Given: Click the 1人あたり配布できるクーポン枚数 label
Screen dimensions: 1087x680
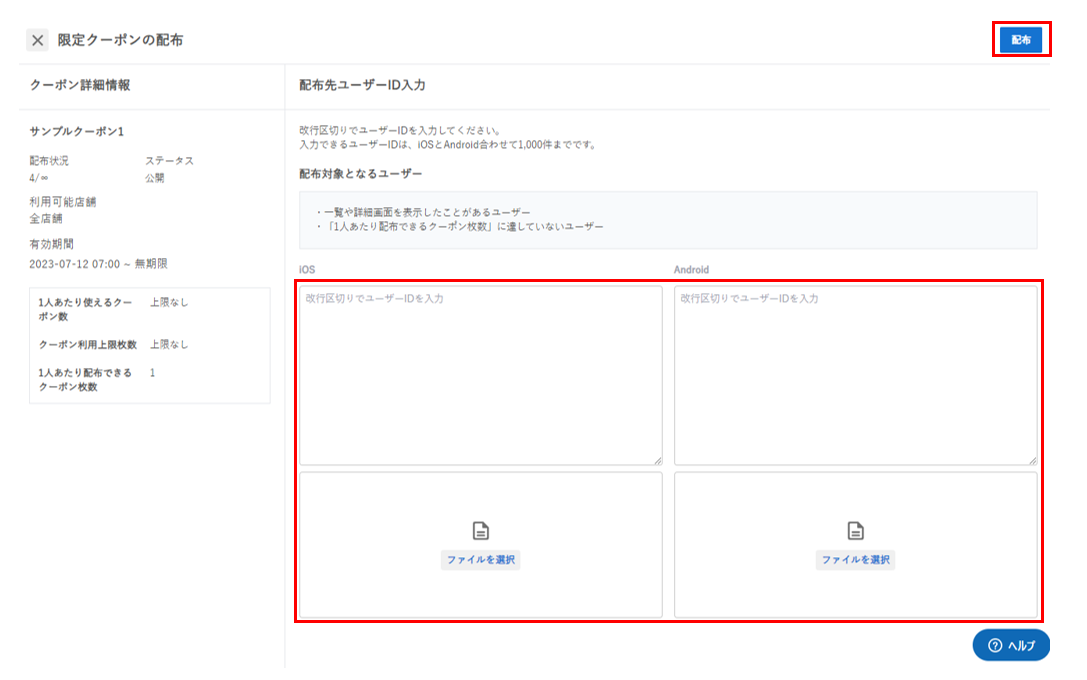Looking at the screenshot, I should coord(85,380).
